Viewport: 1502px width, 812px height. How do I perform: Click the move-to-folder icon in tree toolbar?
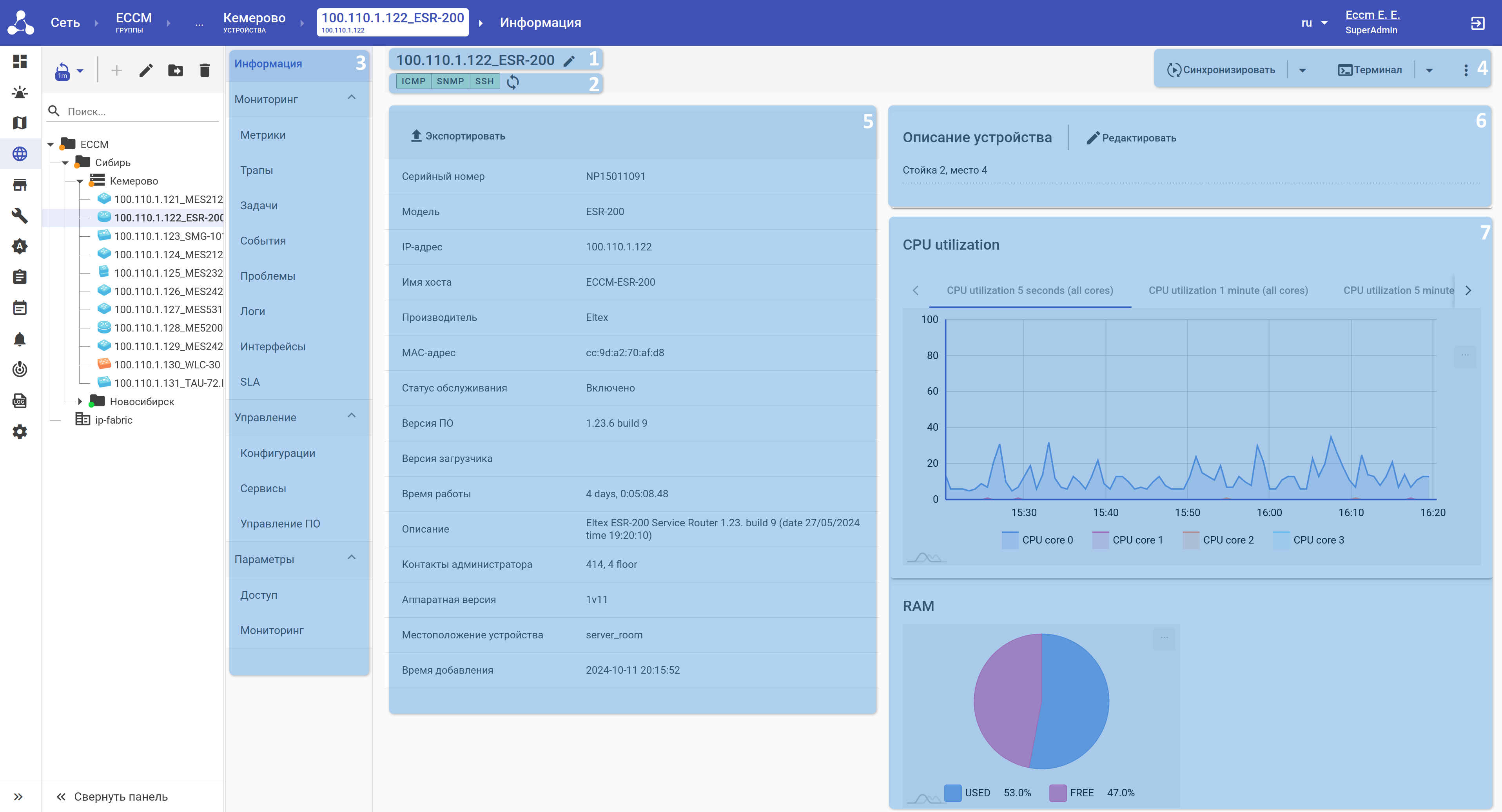[176, 71]
